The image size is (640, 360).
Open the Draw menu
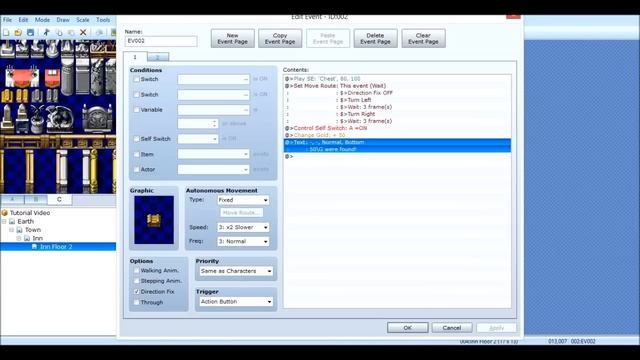[63, 20]
